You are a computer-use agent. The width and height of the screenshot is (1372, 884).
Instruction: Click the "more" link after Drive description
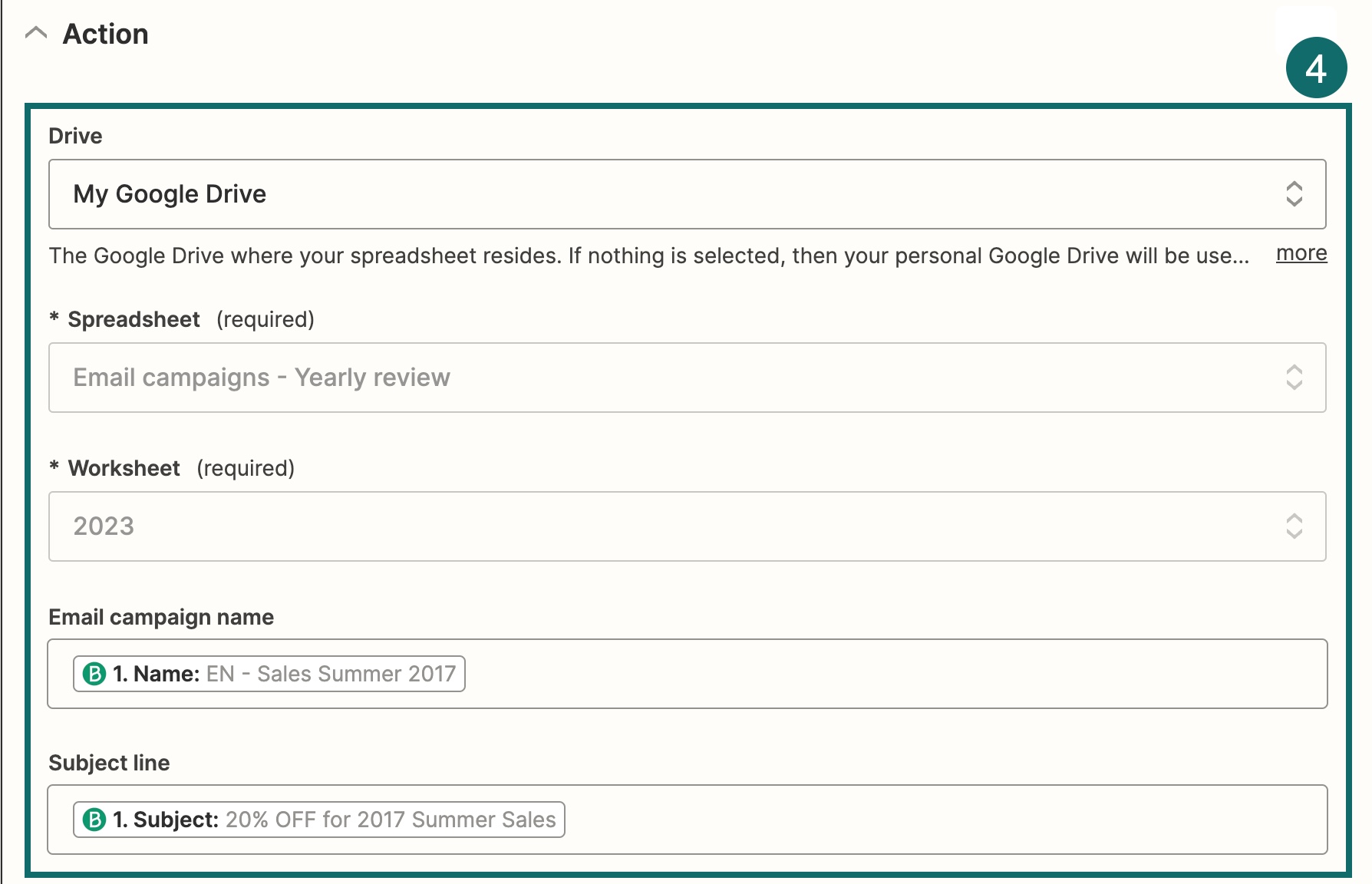[x=1301, y=253]
